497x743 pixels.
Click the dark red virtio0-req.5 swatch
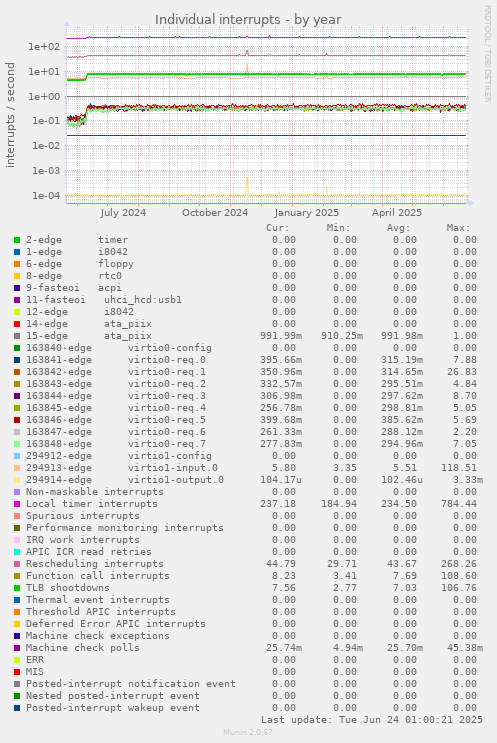17,420
